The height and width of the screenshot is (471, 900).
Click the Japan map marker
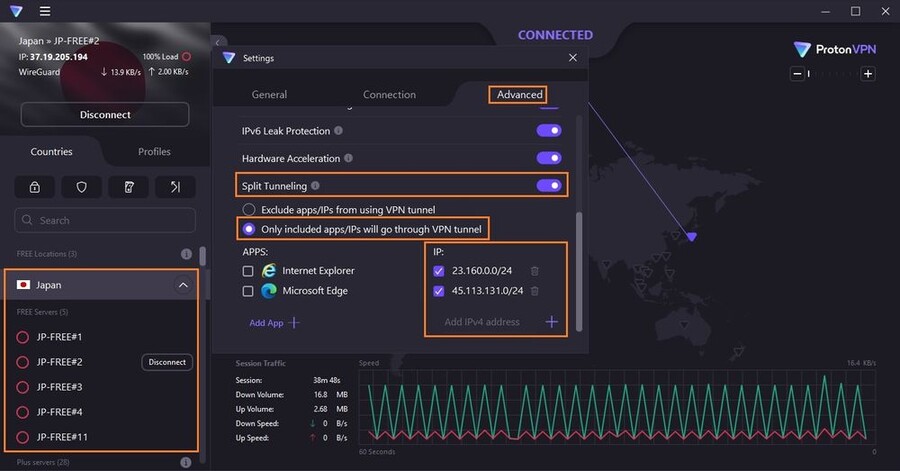[x=692, y=236]
